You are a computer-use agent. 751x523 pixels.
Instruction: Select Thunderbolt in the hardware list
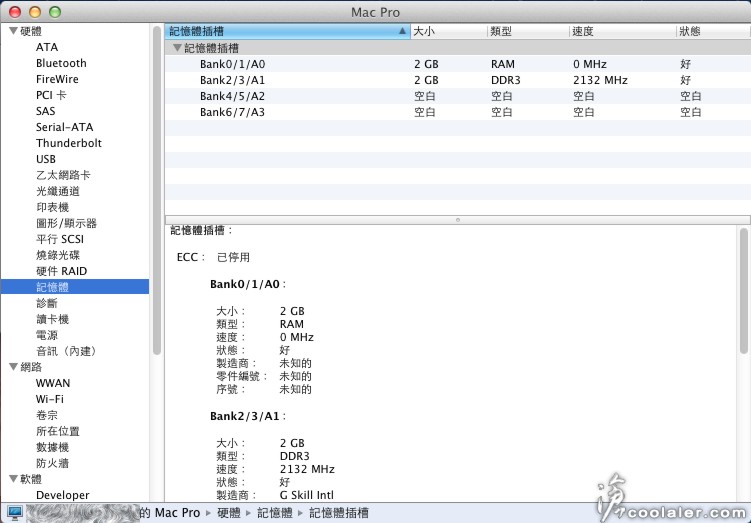[x=68, y=143]
